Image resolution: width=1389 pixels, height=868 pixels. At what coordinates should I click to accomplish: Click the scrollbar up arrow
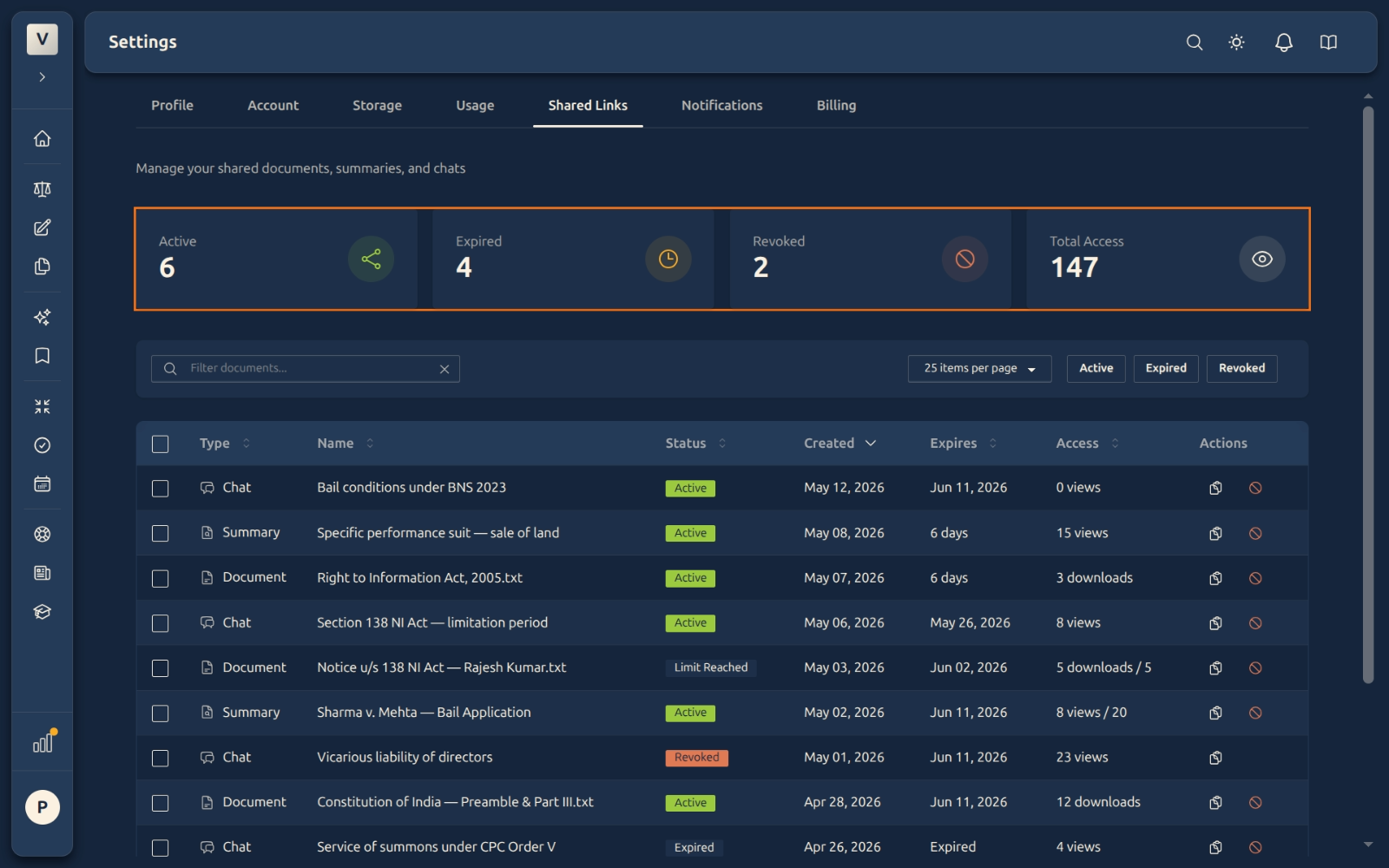coord(1368,96)
